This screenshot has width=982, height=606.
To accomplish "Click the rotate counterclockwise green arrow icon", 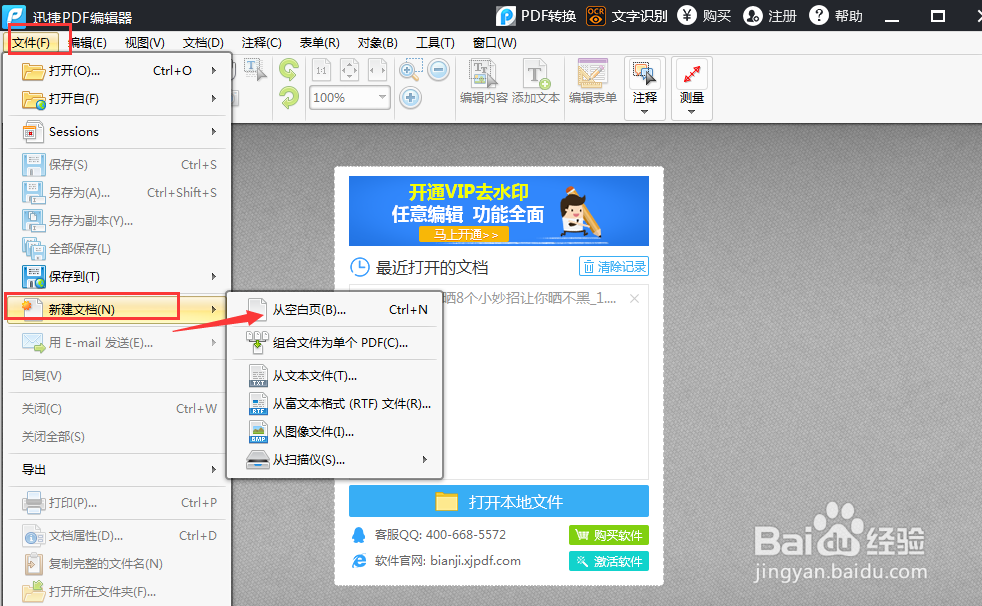I will pyautogui.click(x=289, y=69).
